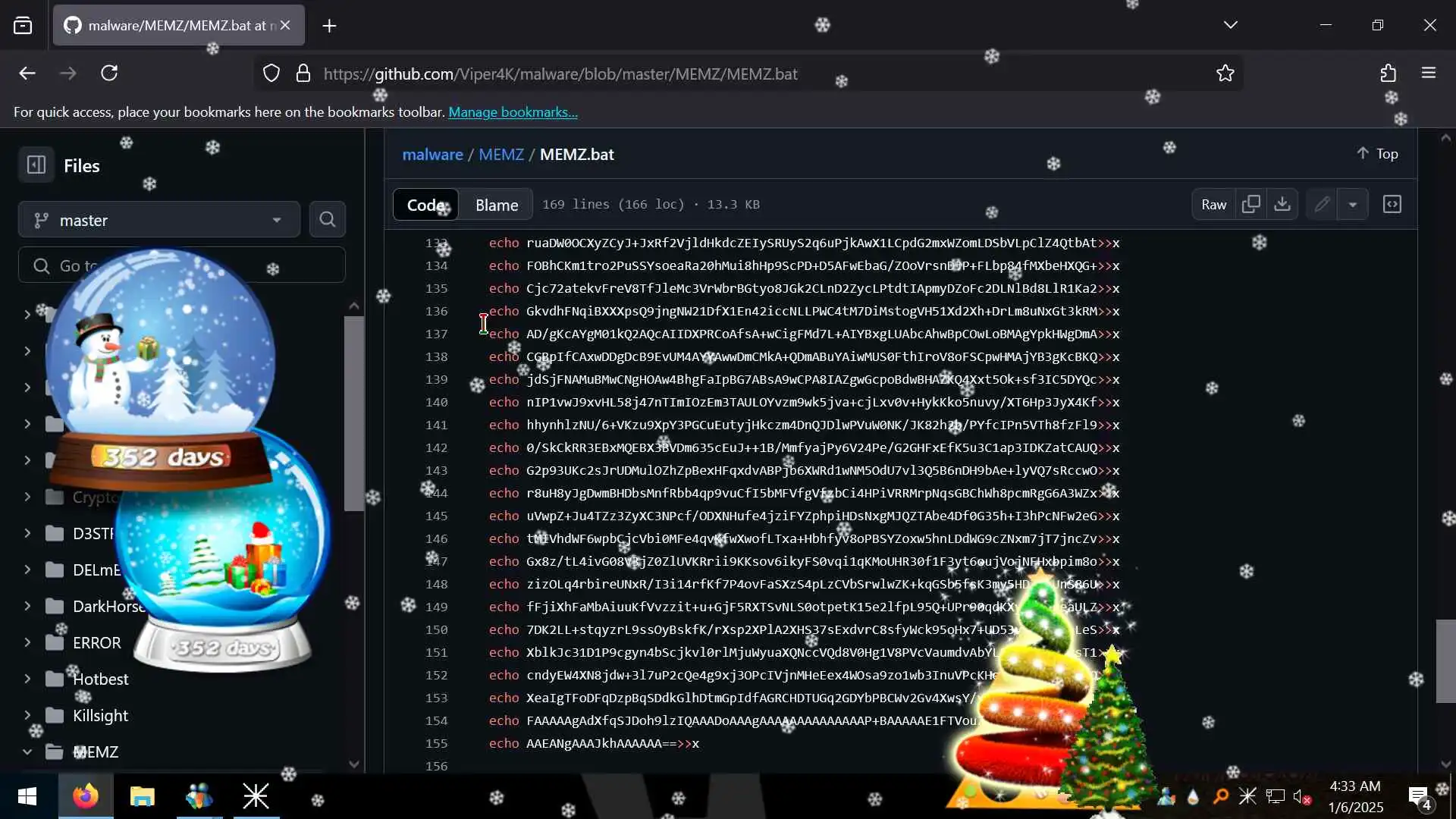Collapse the MEMZ folder
This screenshot has width=1456, height=819.
pos(27,752)
